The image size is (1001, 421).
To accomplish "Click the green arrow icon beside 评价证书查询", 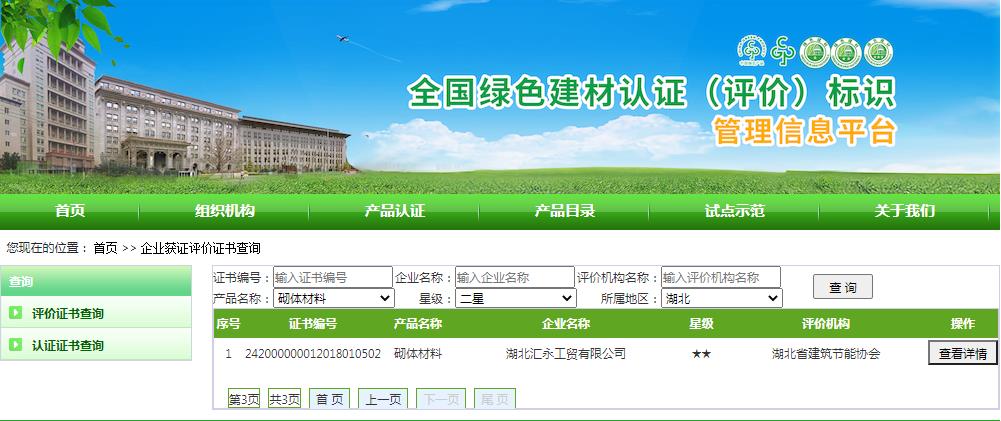I will 16,313.
